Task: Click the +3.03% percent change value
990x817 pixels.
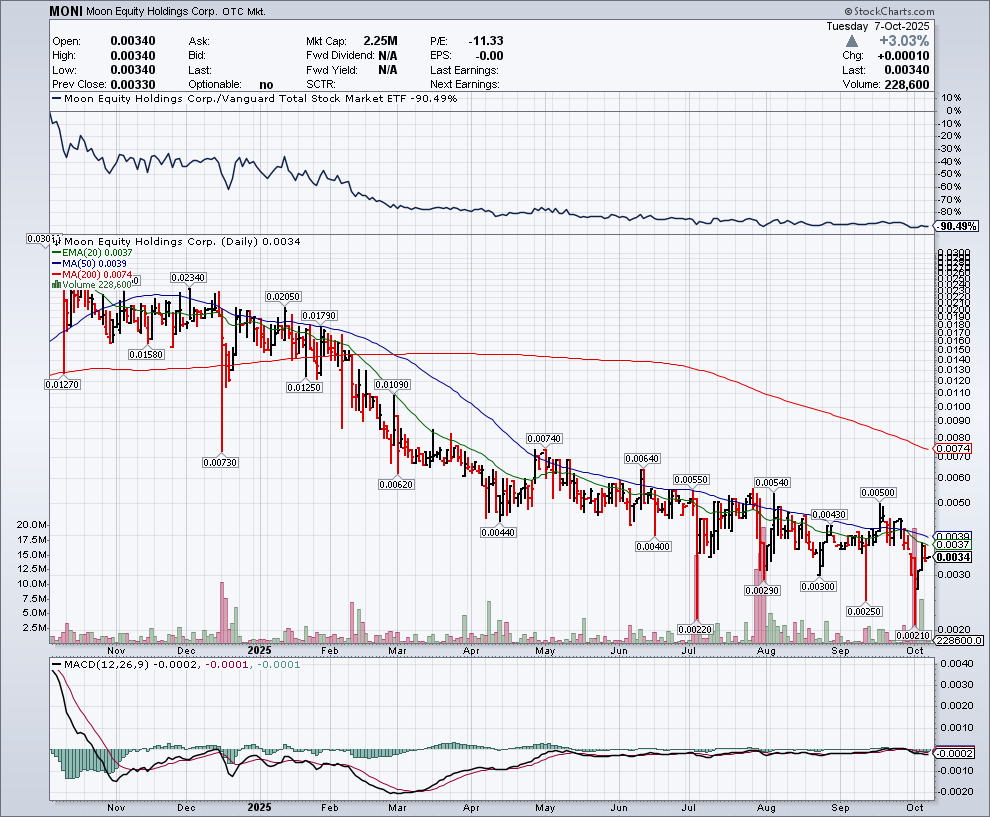Action: click(x=904, y=41)
